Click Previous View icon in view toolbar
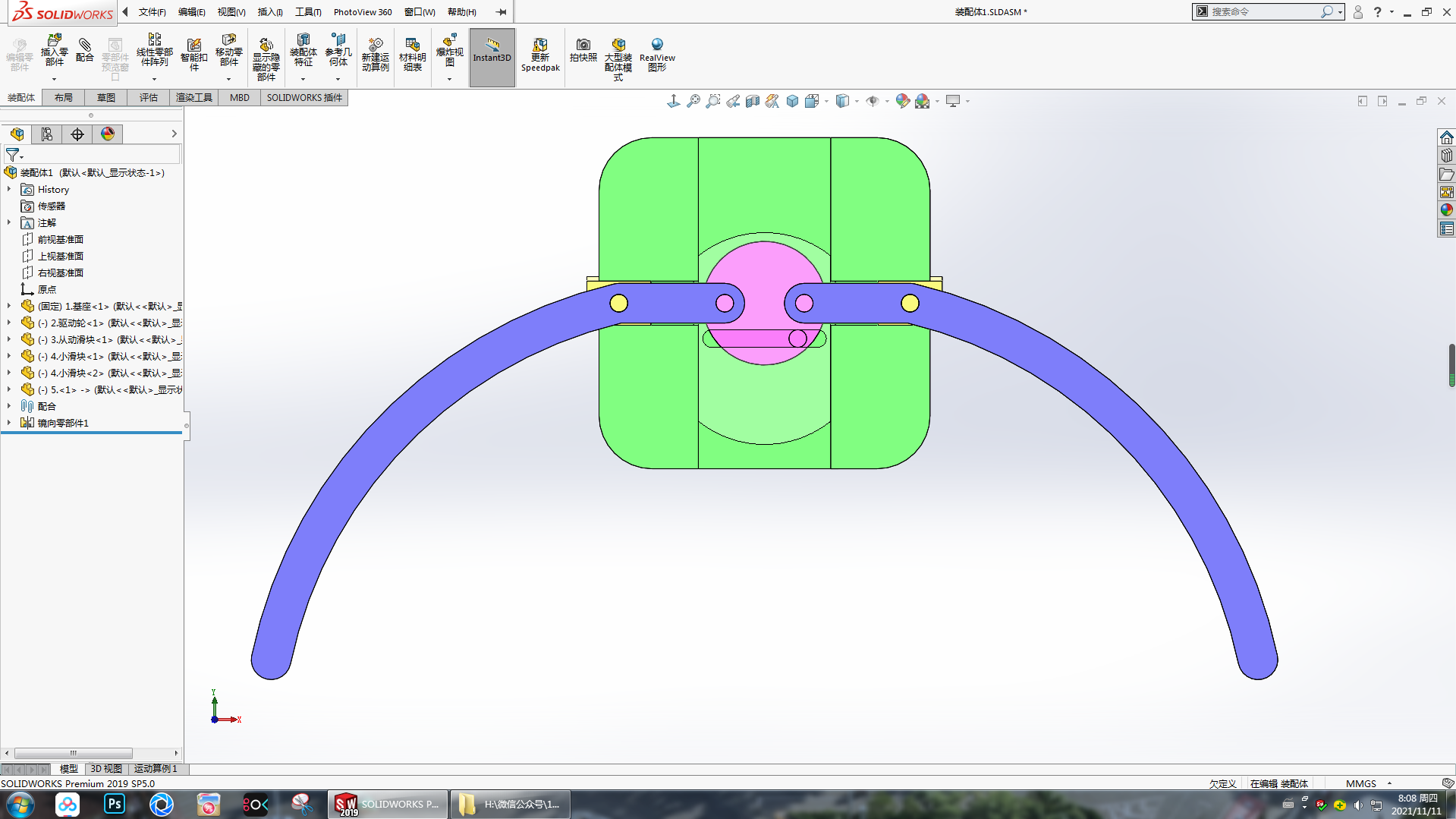Image resolution: width=1456 pixels, height=819 pixels. (x=733, y=101)
